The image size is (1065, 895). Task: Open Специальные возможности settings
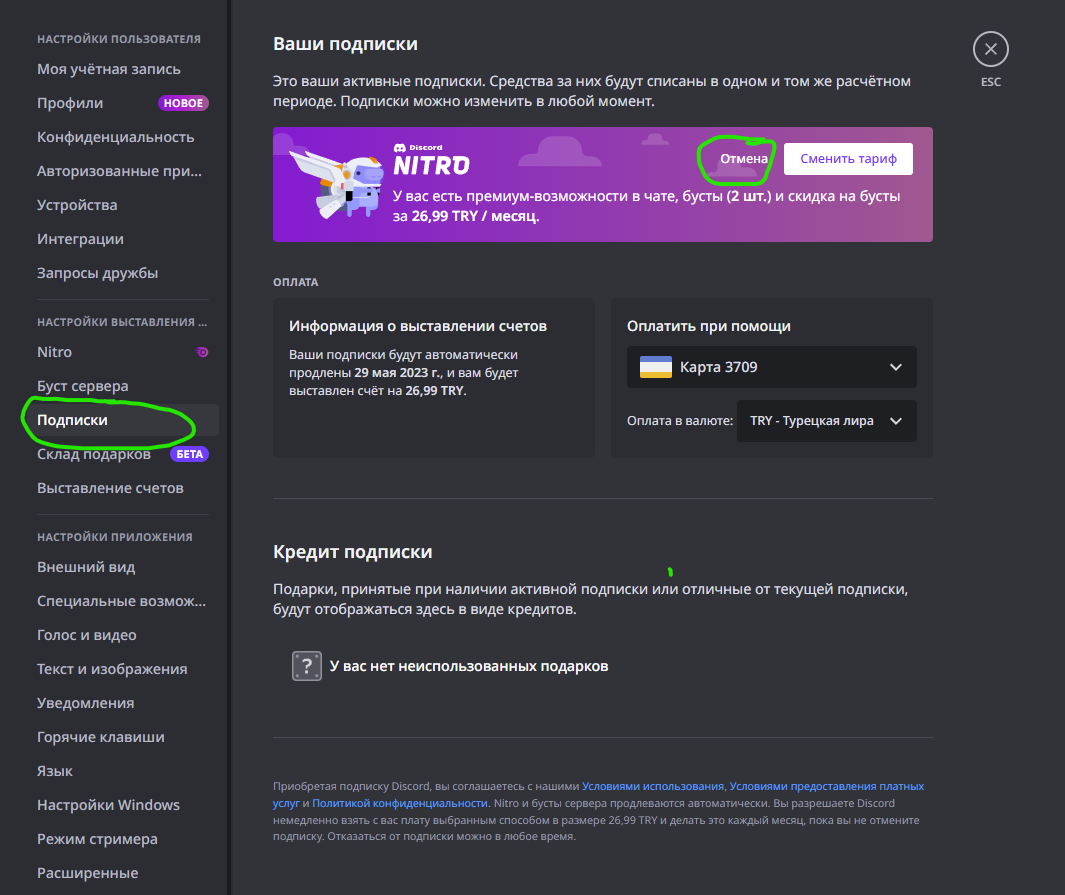click(121, 601)
